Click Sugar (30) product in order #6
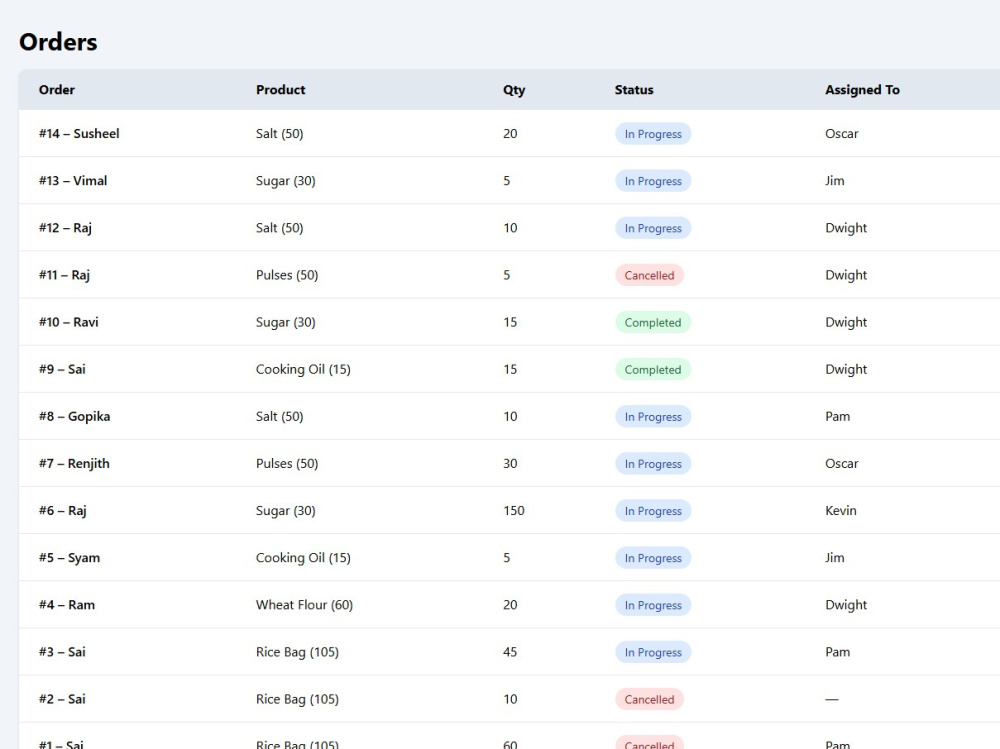1000x749 pixels. pos(286,511)
